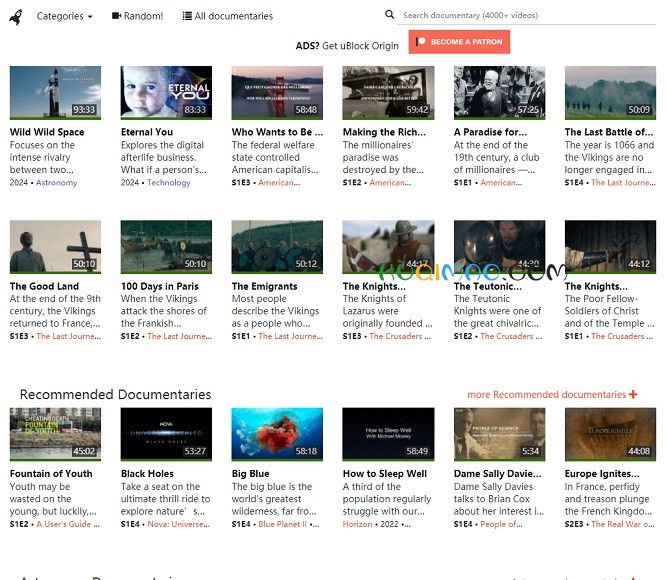Click the Astronomy category link
Screen dimensions: 666x580
(x=56, y=183)
